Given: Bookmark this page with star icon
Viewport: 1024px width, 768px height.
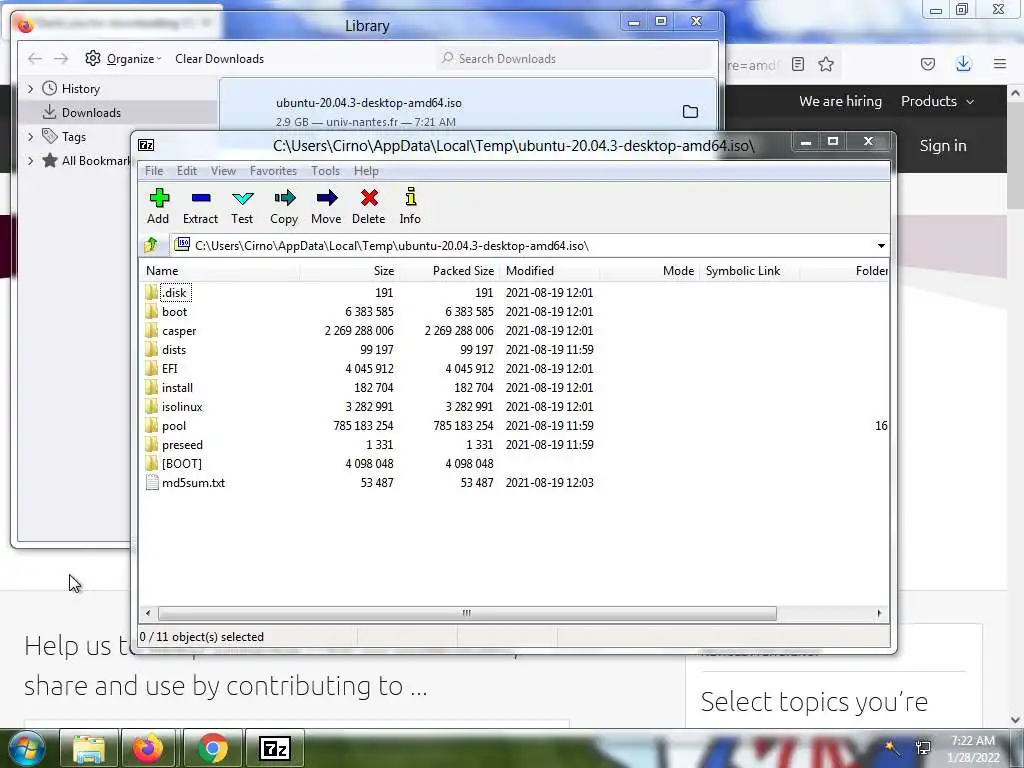Looking at the screenshot, I should tap(826, 64).
